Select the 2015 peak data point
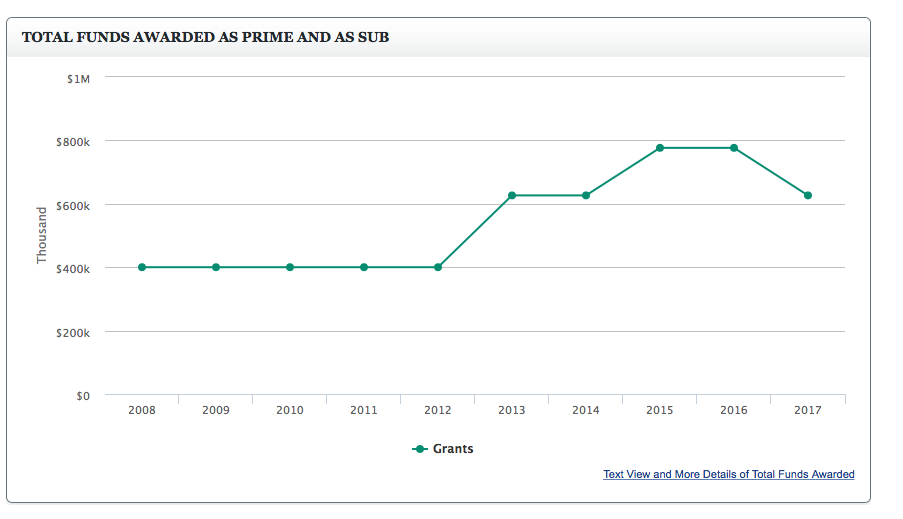Screen dimensions: 903x519 click(x=660, y=148)
